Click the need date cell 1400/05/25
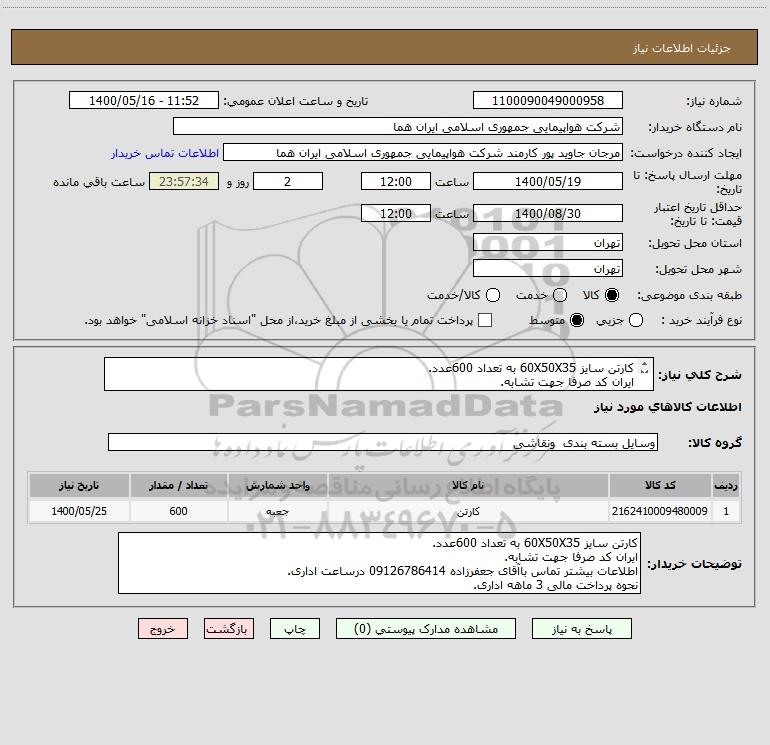770x745 pixels. tap(79, 511)
